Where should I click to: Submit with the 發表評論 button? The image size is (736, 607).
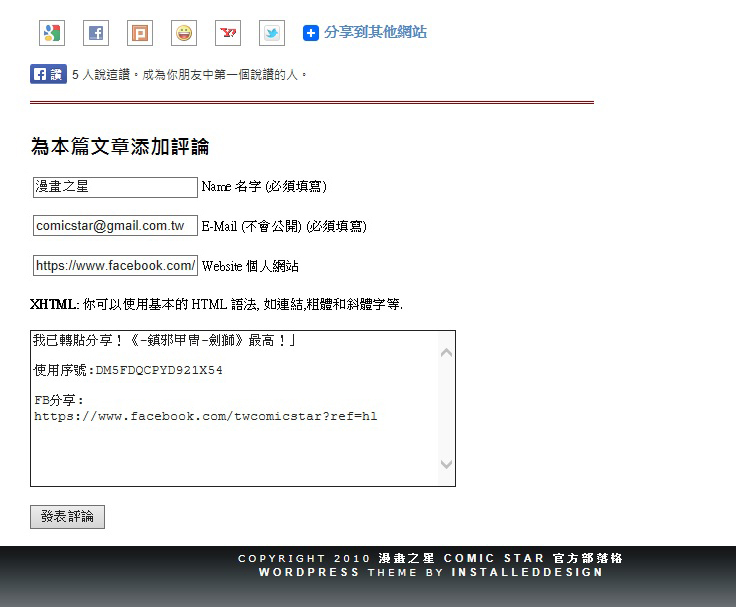[x=67, y=517]
